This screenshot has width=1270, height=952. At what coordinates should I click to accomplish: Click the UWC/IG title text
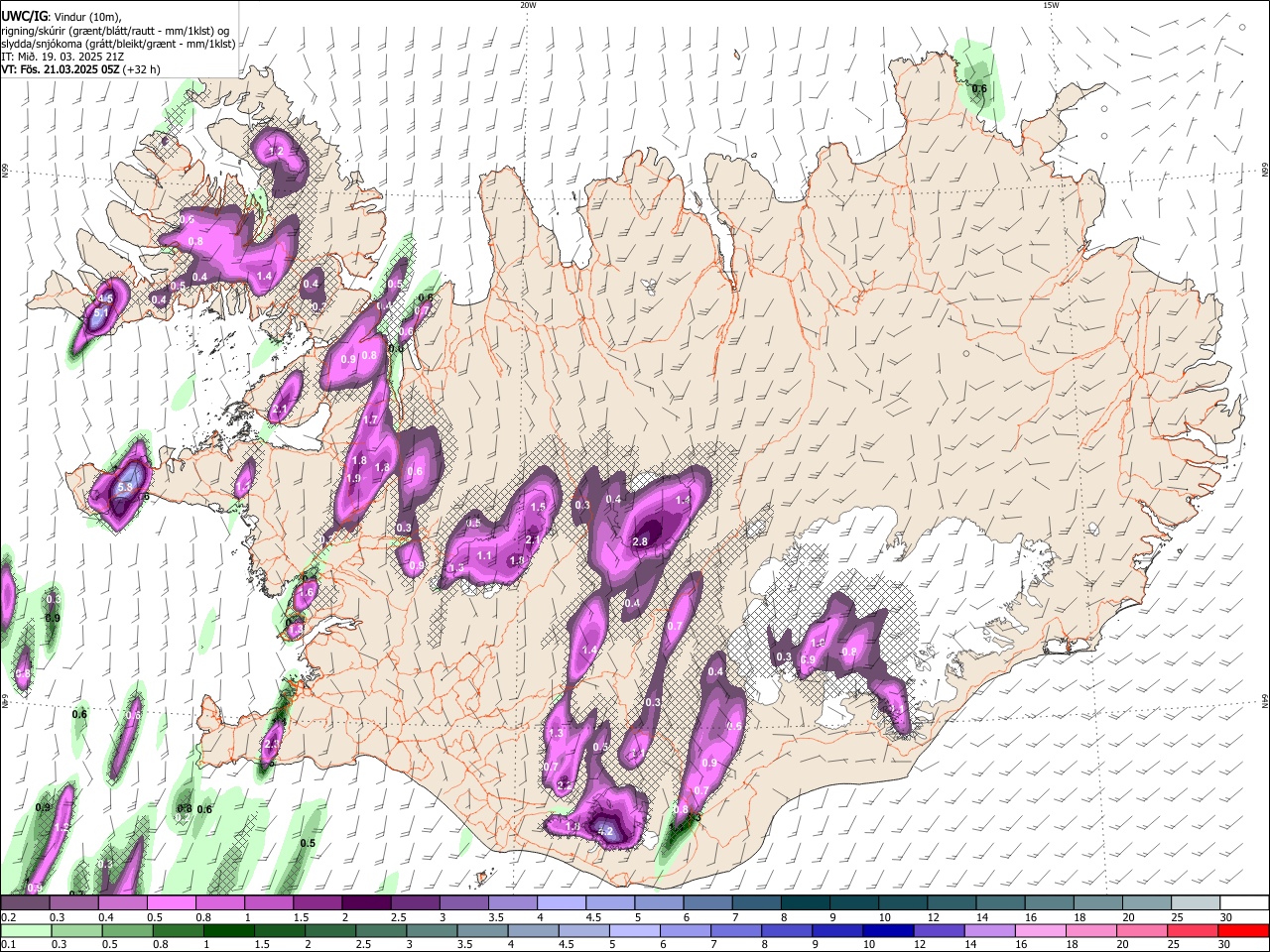(x=24, y=17)
